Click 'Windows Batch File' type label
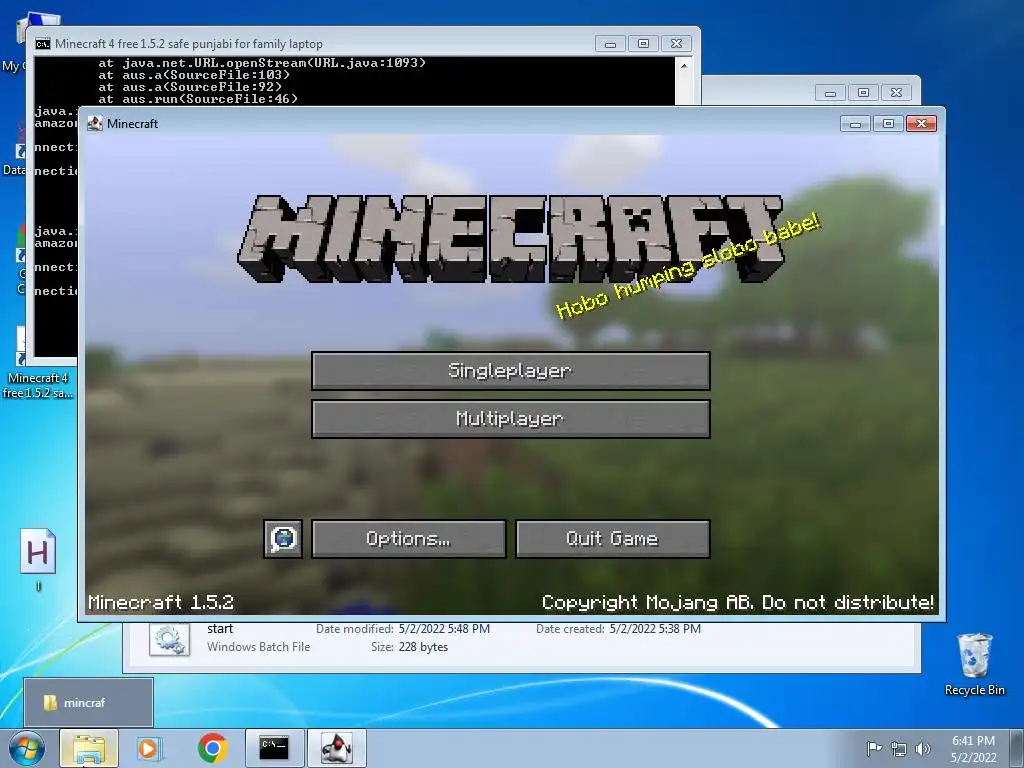1024x768 pixels. pos(259,647)
